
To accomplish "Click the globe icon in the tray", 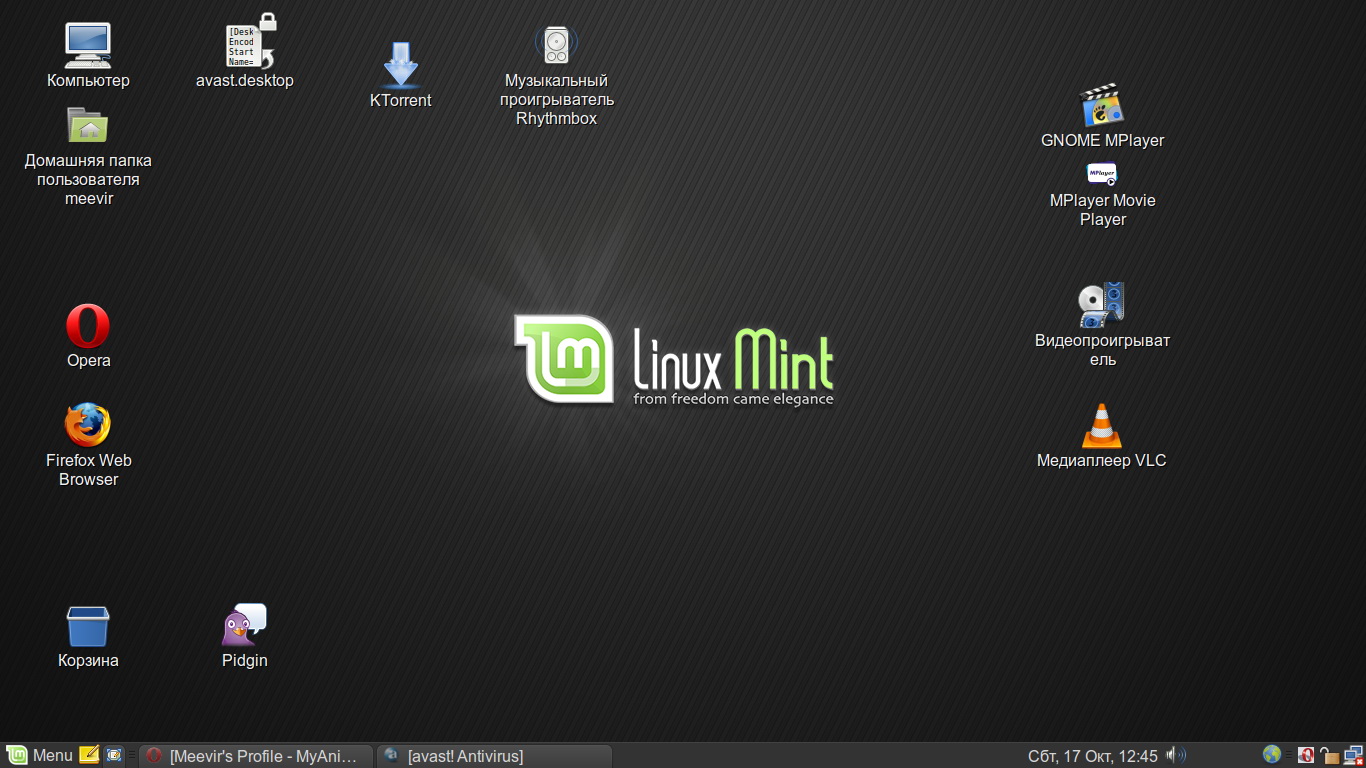I will pyautogui.click(x=1272, y=755).
